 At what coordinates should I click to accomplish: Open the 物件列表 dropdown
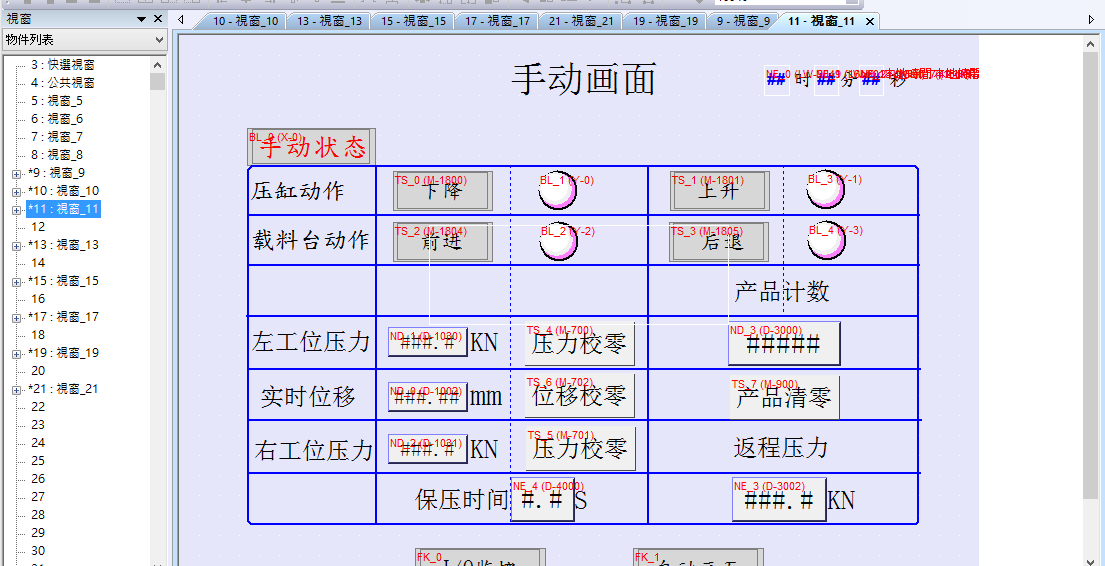point(159,39)
